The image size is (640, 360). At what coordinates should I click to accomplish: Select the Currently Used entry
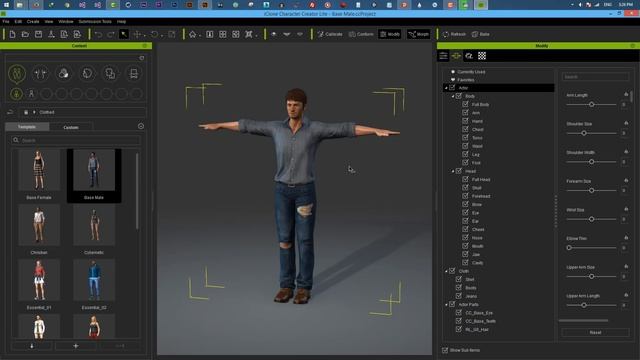[471, 71]
